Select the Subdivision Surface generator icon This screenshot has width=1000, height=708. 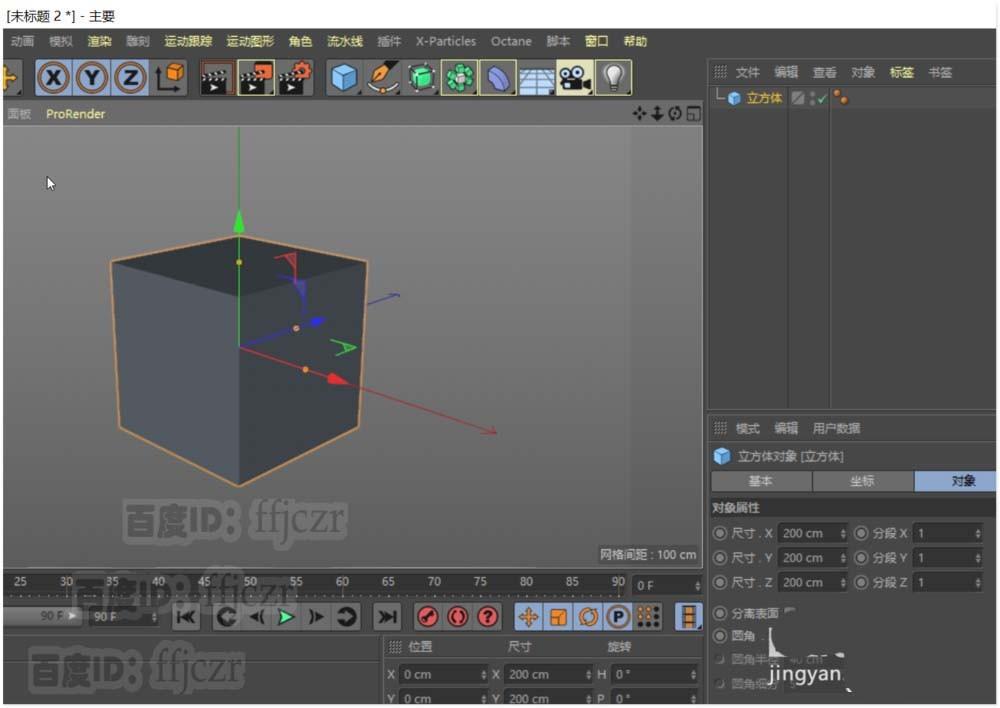click(x=421, y=77)
